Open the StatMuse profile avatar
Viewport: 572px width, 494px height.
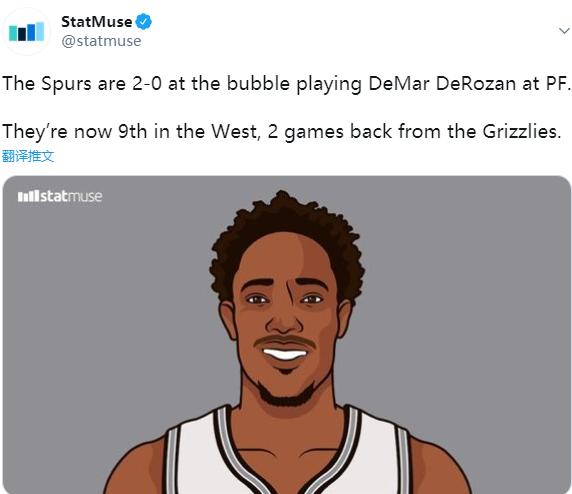coord(26,31)
